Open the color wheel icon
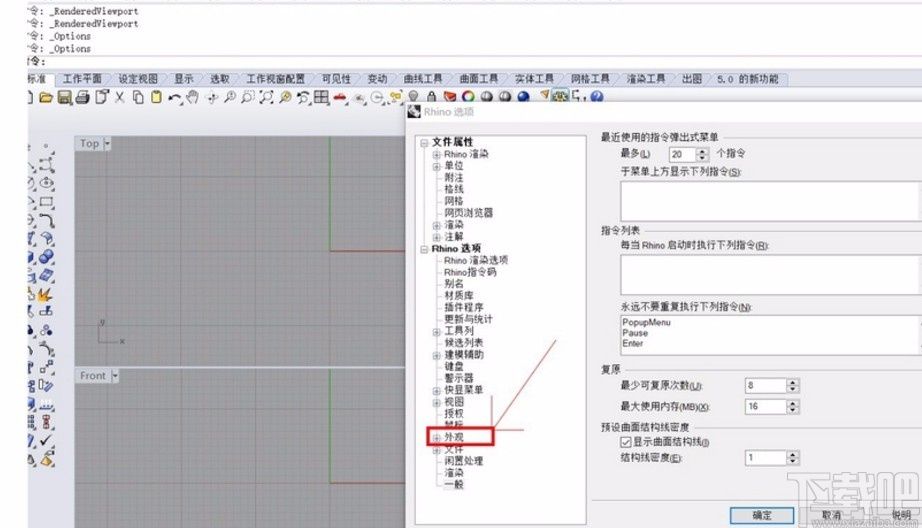The height and width of the screenshot is (528, 922). click(468, 96)
